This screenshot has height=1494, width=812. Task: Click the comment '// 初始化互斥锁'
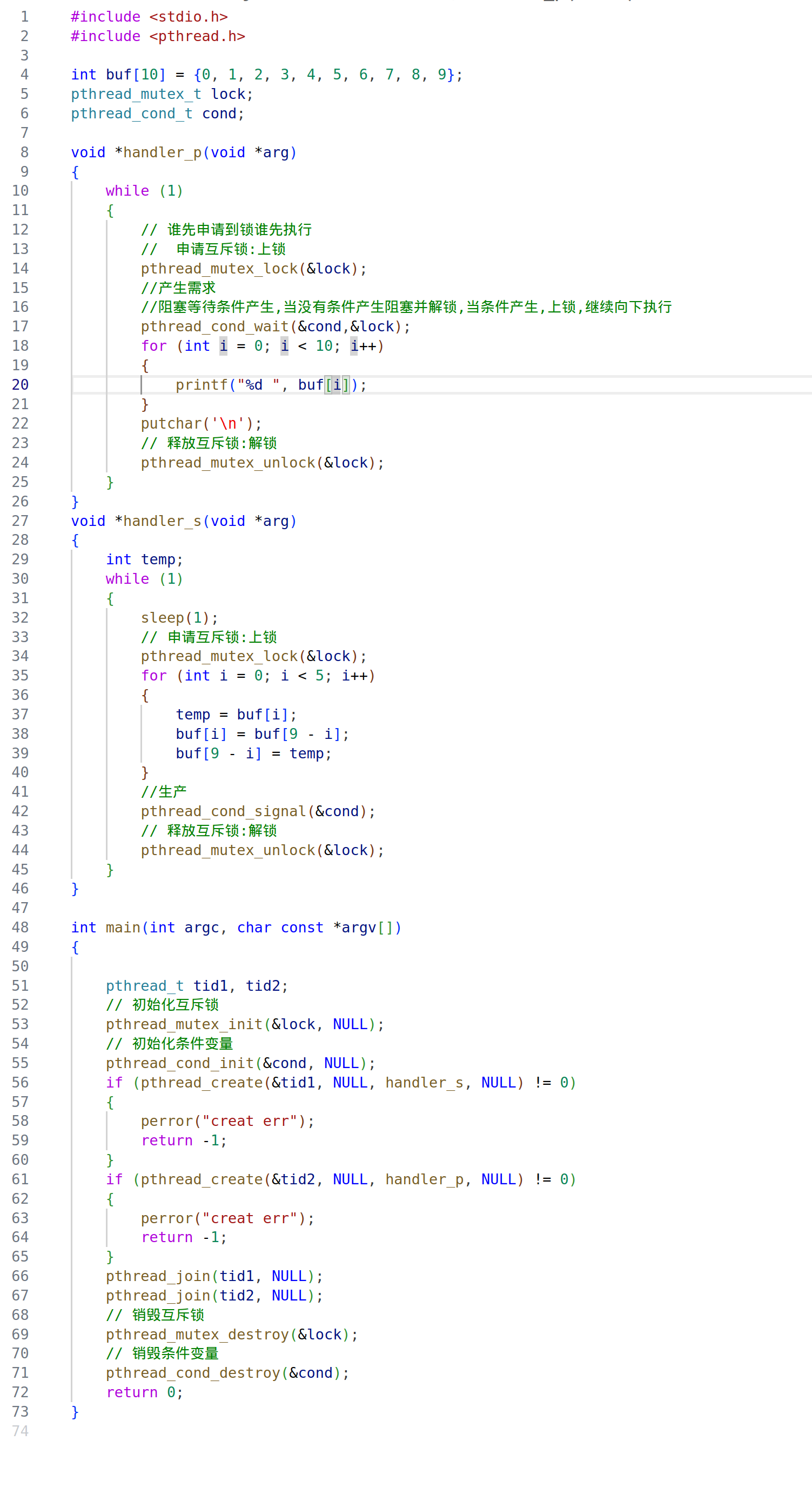[162, 1004]
